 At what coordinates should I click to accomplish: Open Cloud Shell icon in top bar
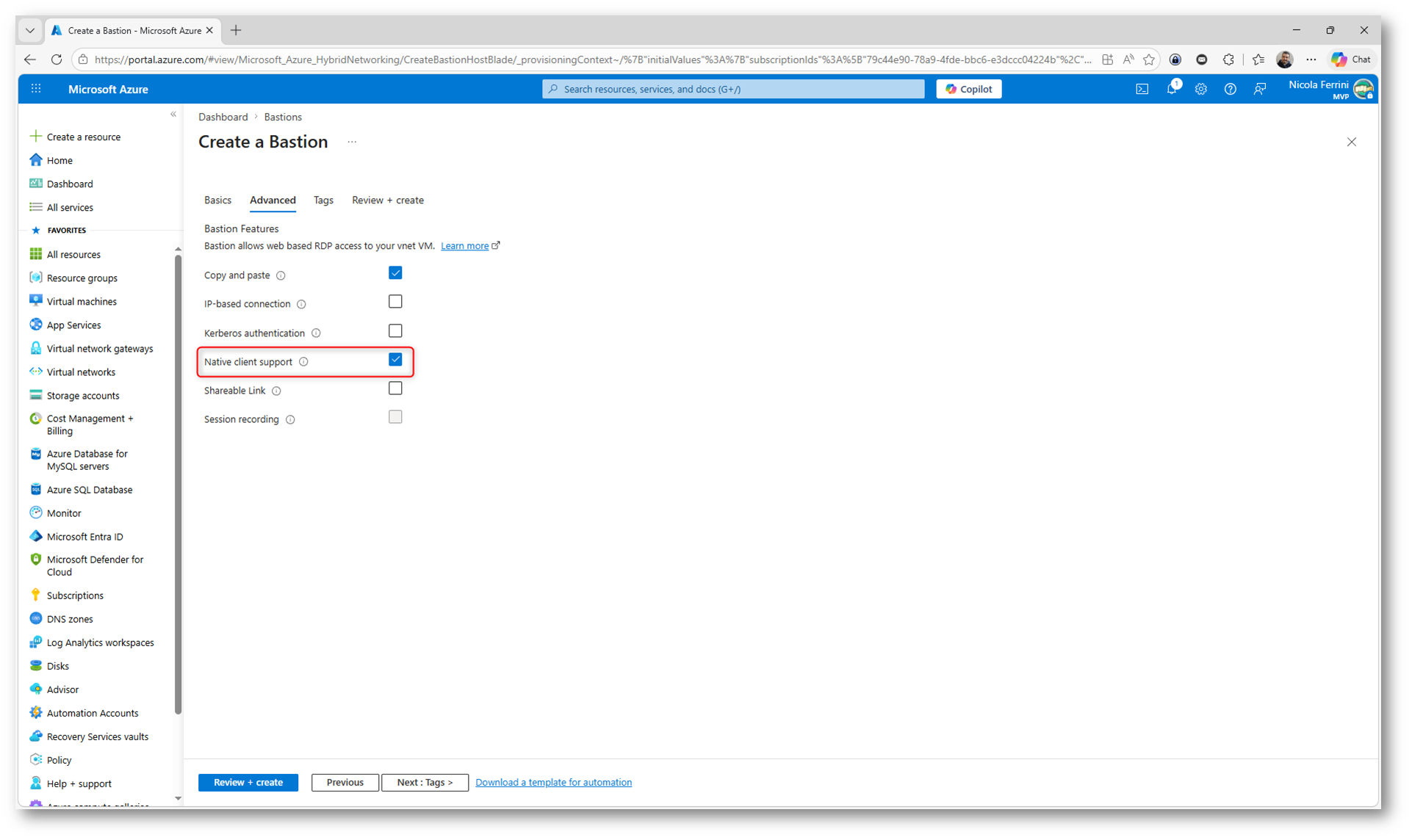click(1142, 89)
